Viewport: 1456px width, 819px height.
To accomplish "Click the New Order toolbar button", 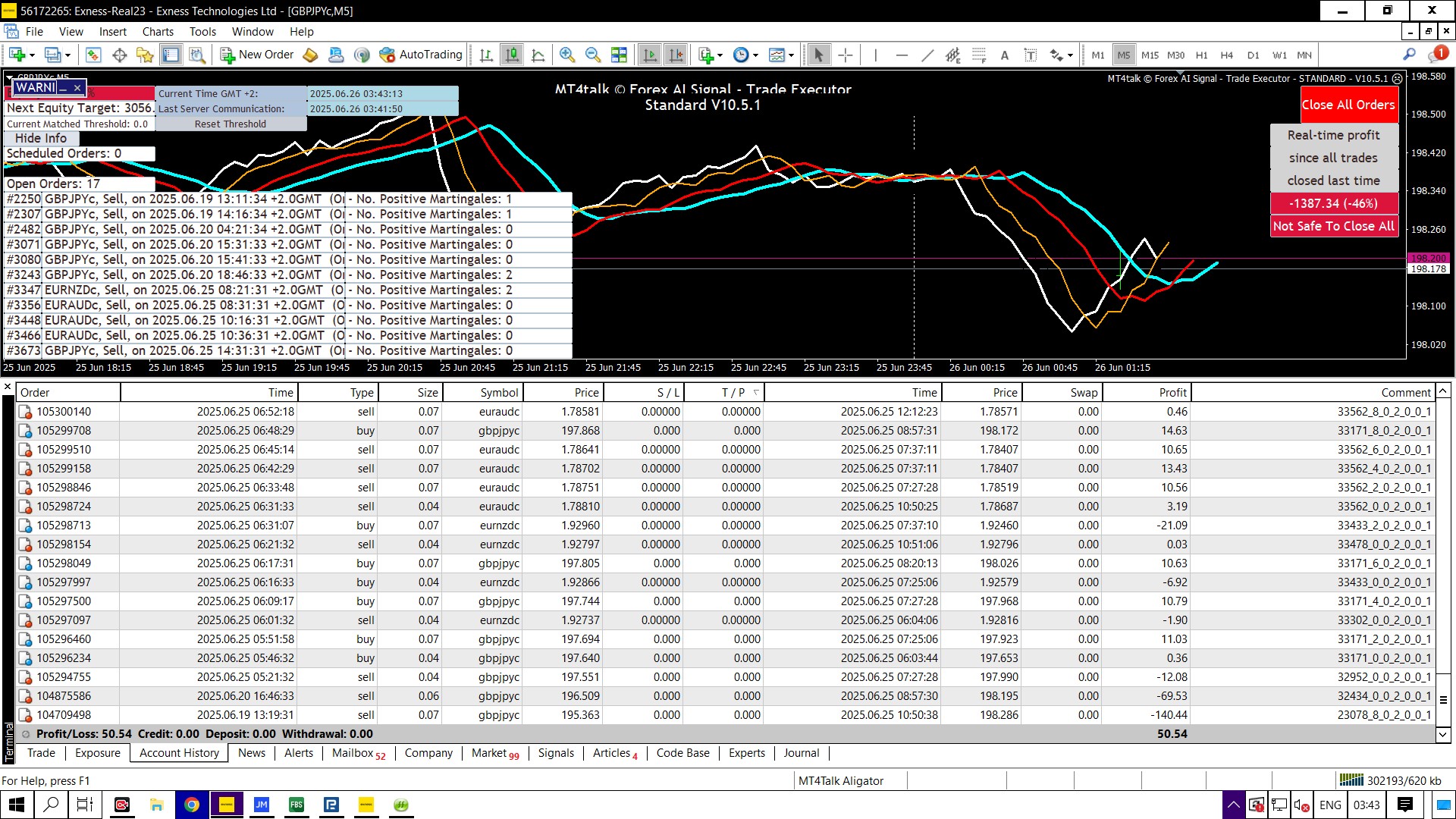I will (257, 55).
